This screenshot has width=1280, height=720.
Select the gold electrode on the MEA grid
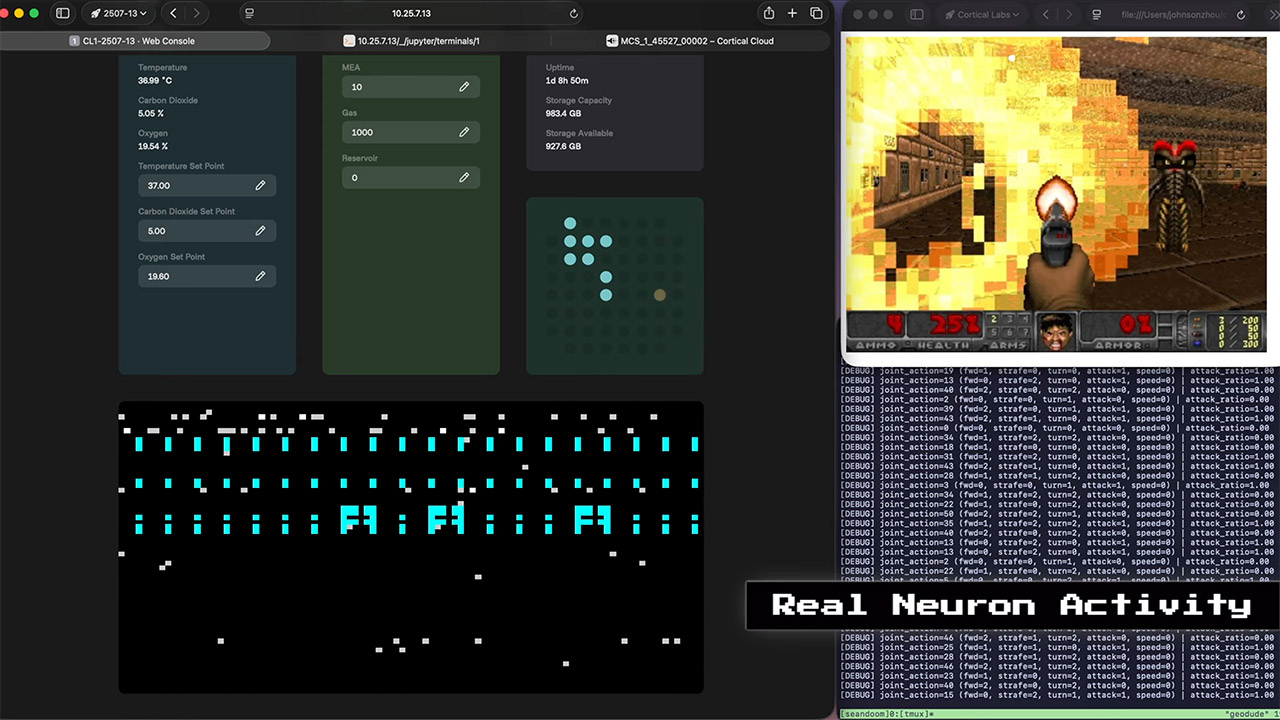(659, 294)
